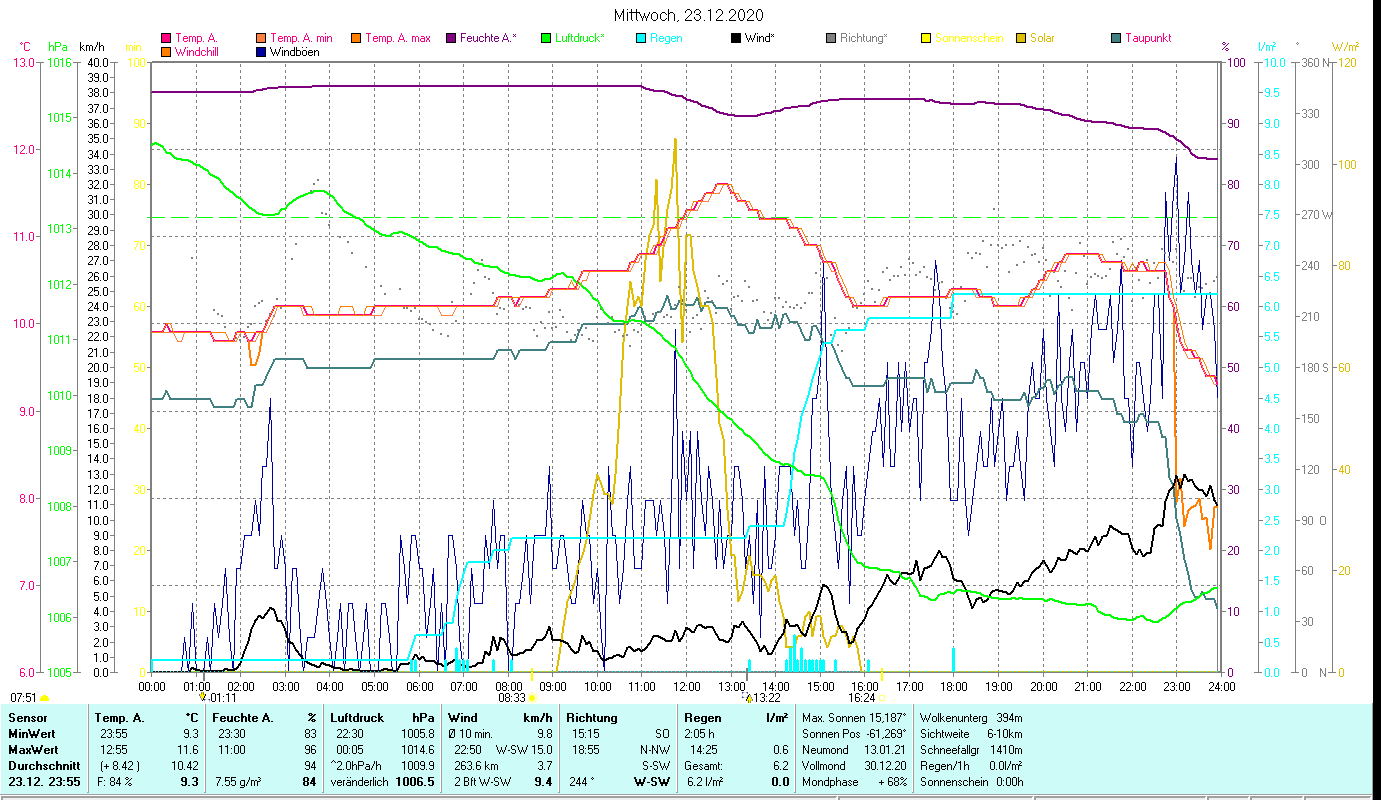The image size is (1381, 800).
Task: Click the Gesamt: rain total label
Action: 704,765
